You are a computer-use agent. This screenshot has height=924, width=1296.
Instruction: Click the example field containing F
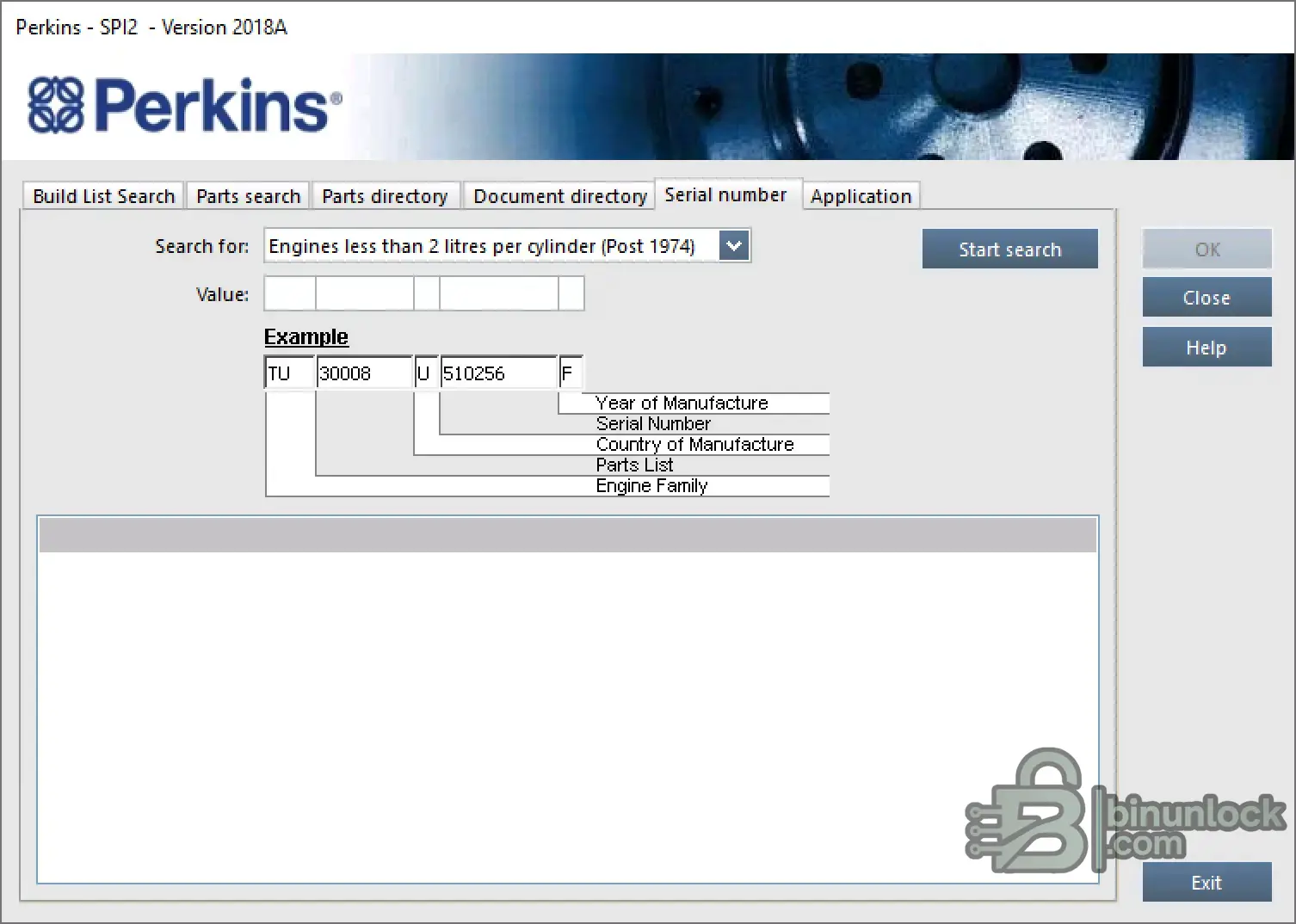[571, 373]
